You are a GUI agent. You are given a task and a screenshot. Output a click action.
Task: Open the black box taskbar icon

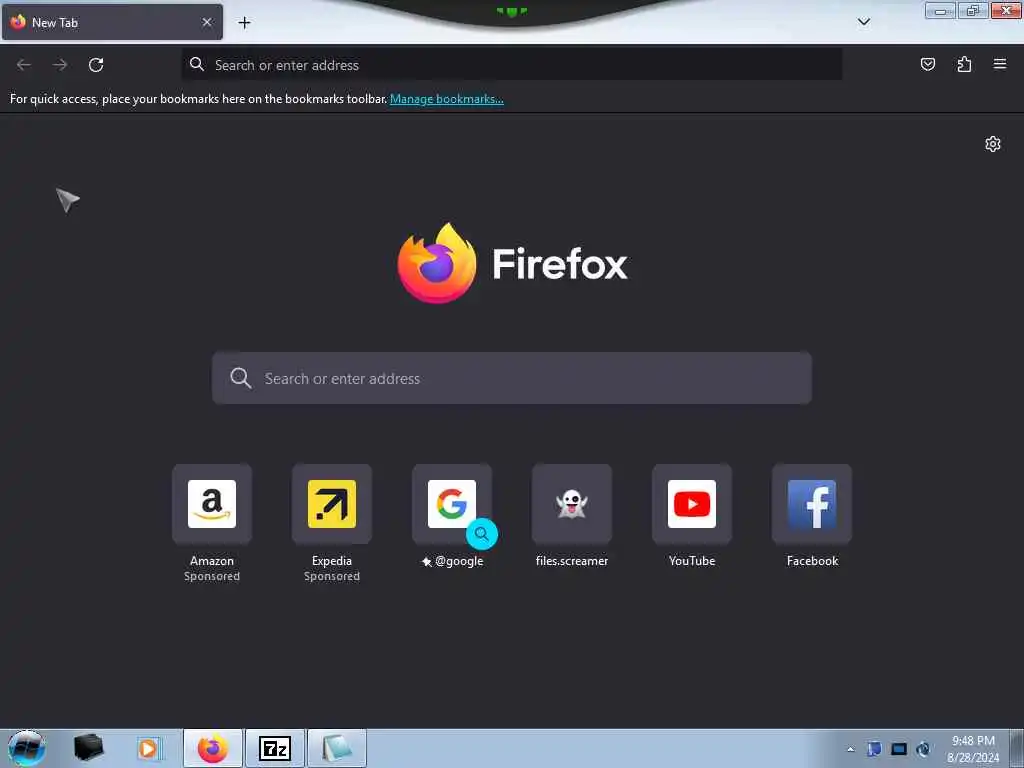pyautogui.click(x=89, y=748)
